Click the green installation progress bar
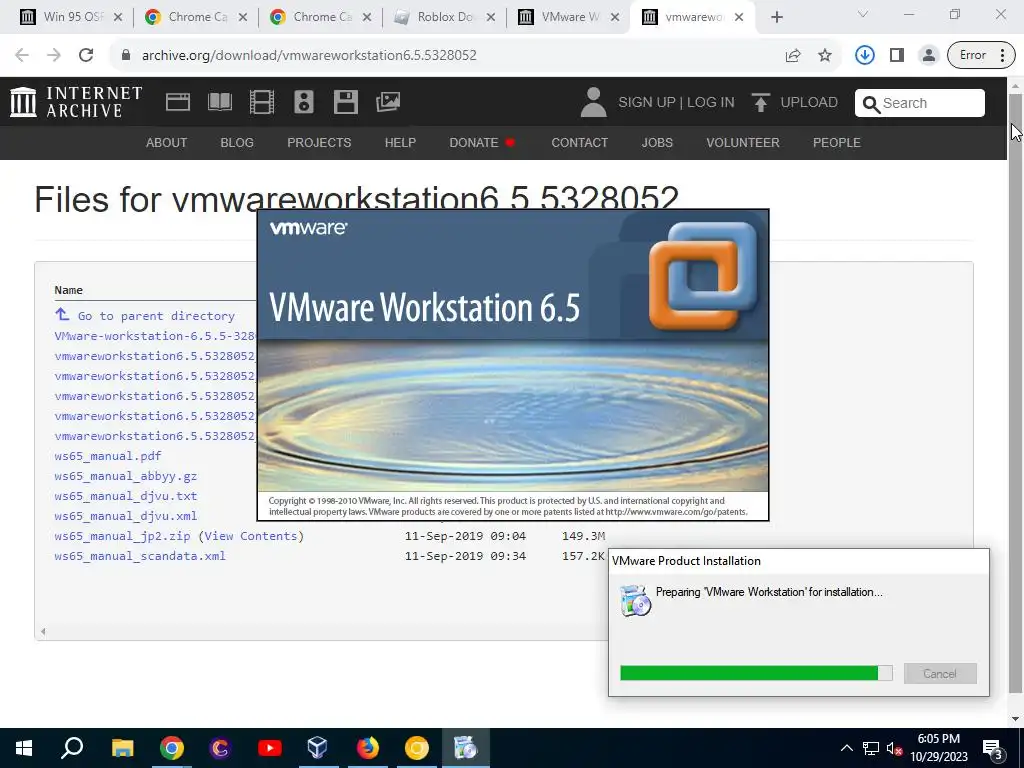This screenshot has height=768, width=1024. click(756, 673)
